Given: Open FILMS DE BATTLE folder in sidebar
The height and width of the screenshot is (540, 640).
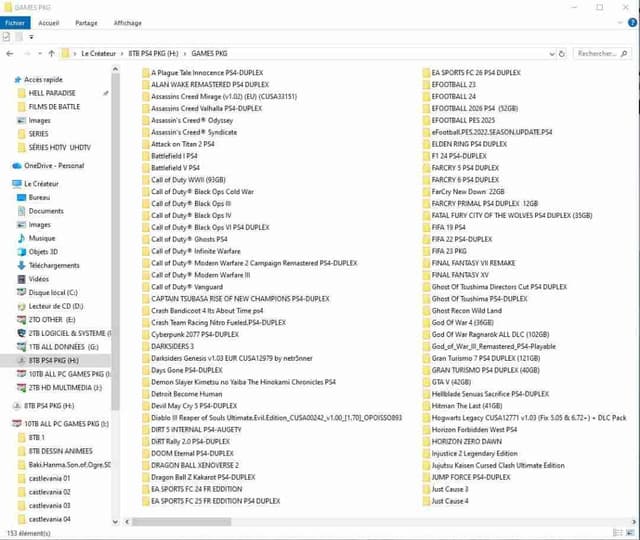Looking at the screenshot, I should tap(54, 107).
